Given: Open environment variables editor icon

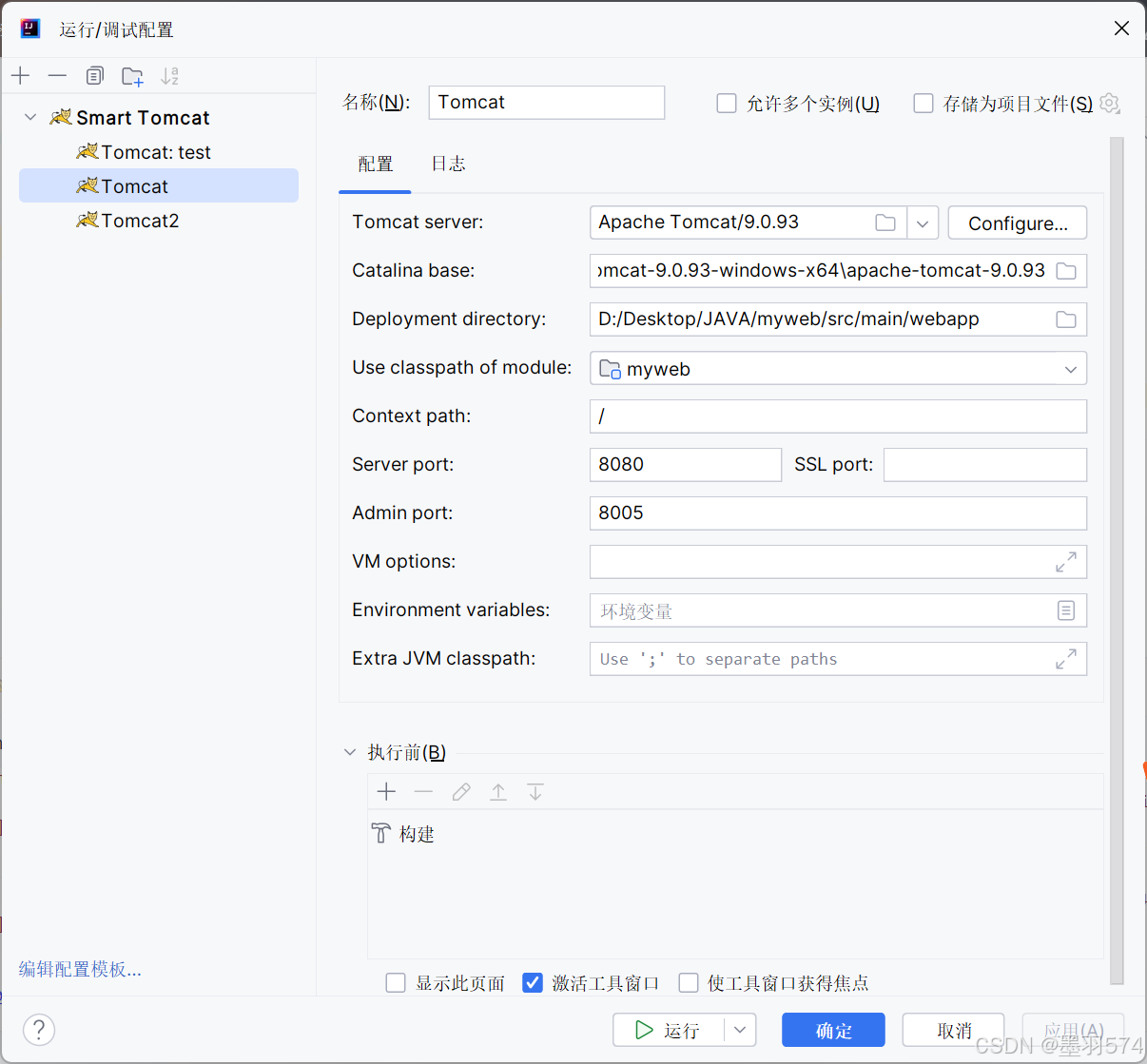Looking at the screenshot, I should pyautogui.click(x=1066, y=610).
